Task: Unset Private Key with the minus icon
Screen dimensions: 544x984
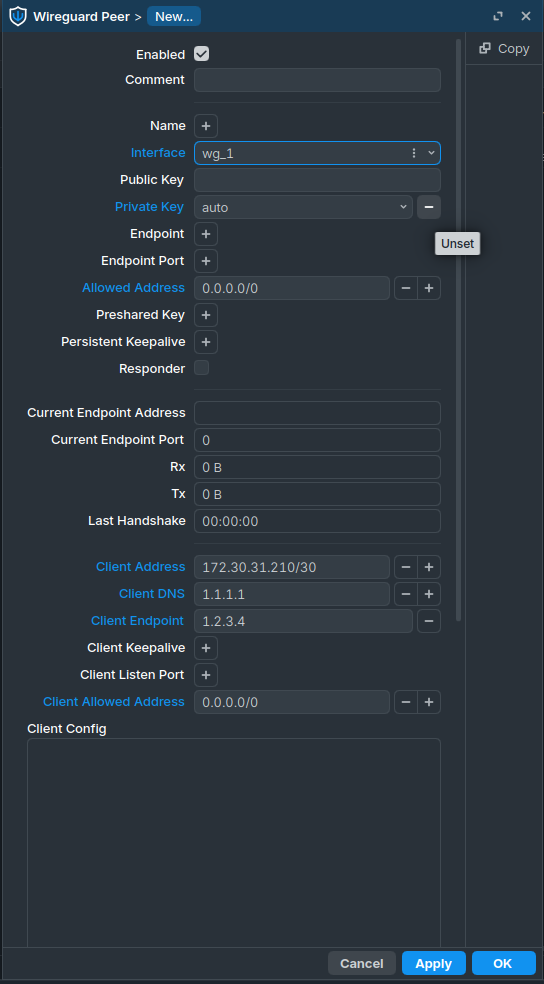Action: (x=429, y=207)
